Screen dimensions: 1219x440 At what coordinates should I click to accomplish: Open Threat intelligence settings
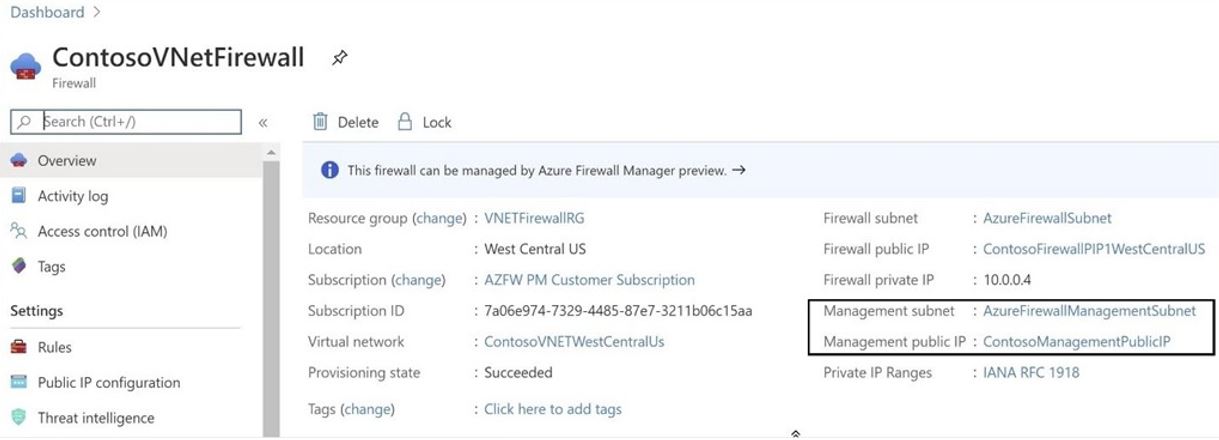point(96,417)
